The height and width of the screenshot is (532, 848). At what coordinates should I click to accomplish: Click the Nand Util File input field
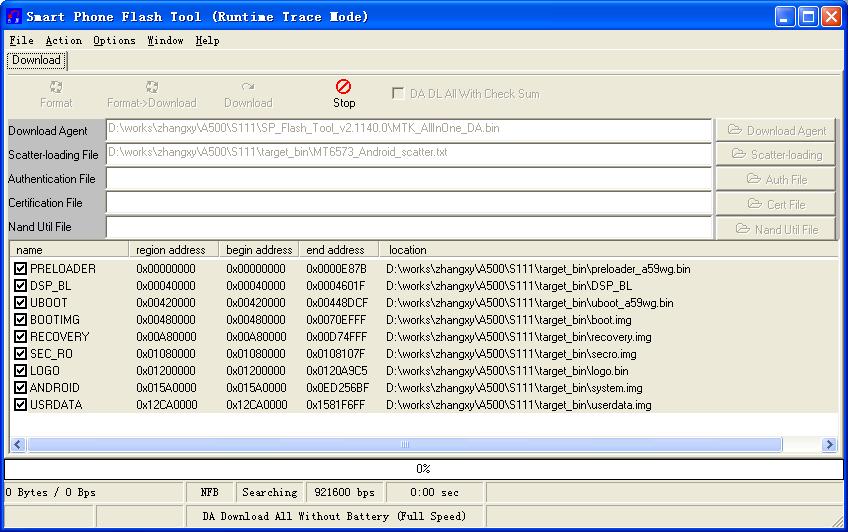click(408, 227)
